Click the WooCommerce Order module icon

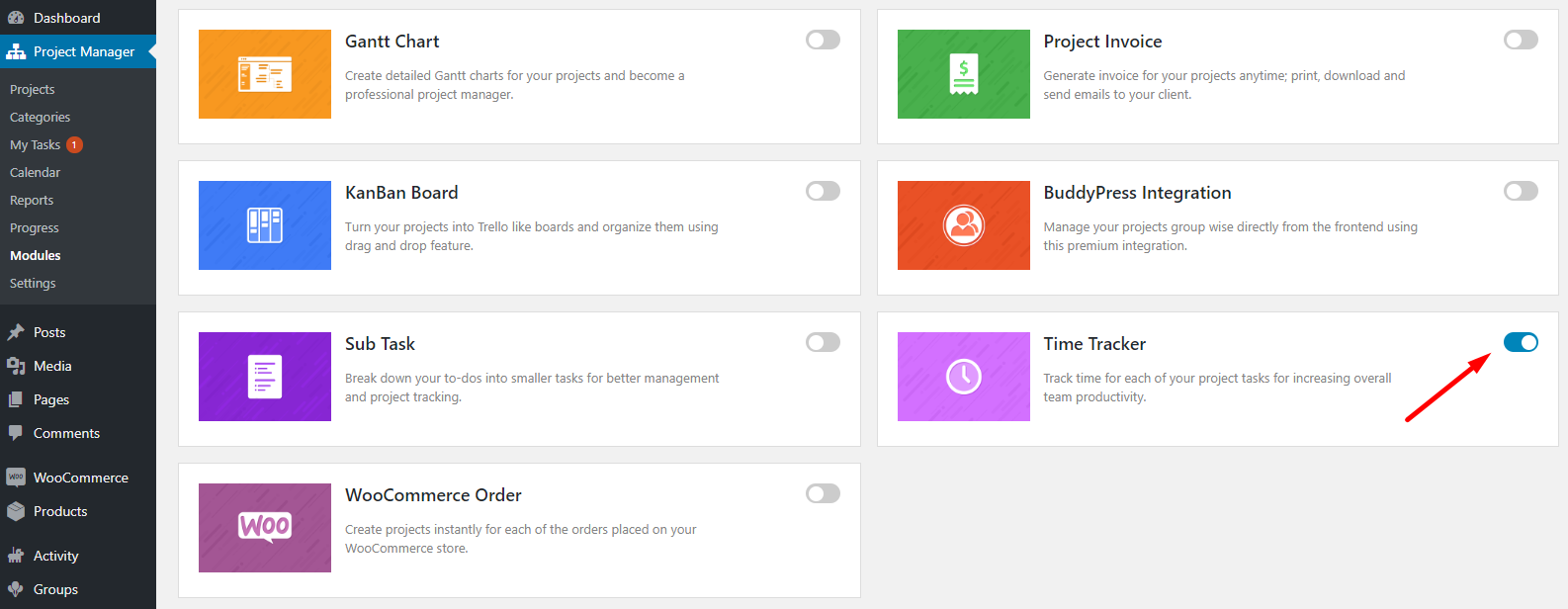point(265,527)
